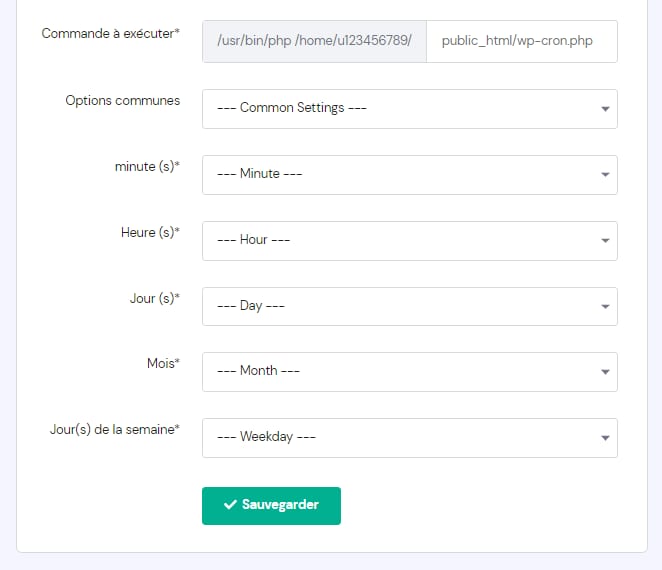The width and height of the screenshot is (662, 570).
Task: Click the caret arrow of Common Settings
Action: (x=606, y=109)
